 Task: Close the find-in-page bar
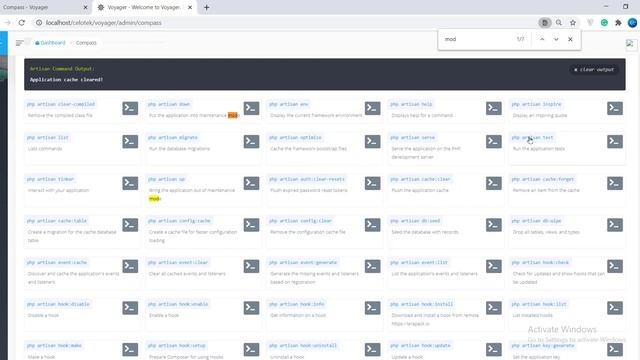click(570, 39)
